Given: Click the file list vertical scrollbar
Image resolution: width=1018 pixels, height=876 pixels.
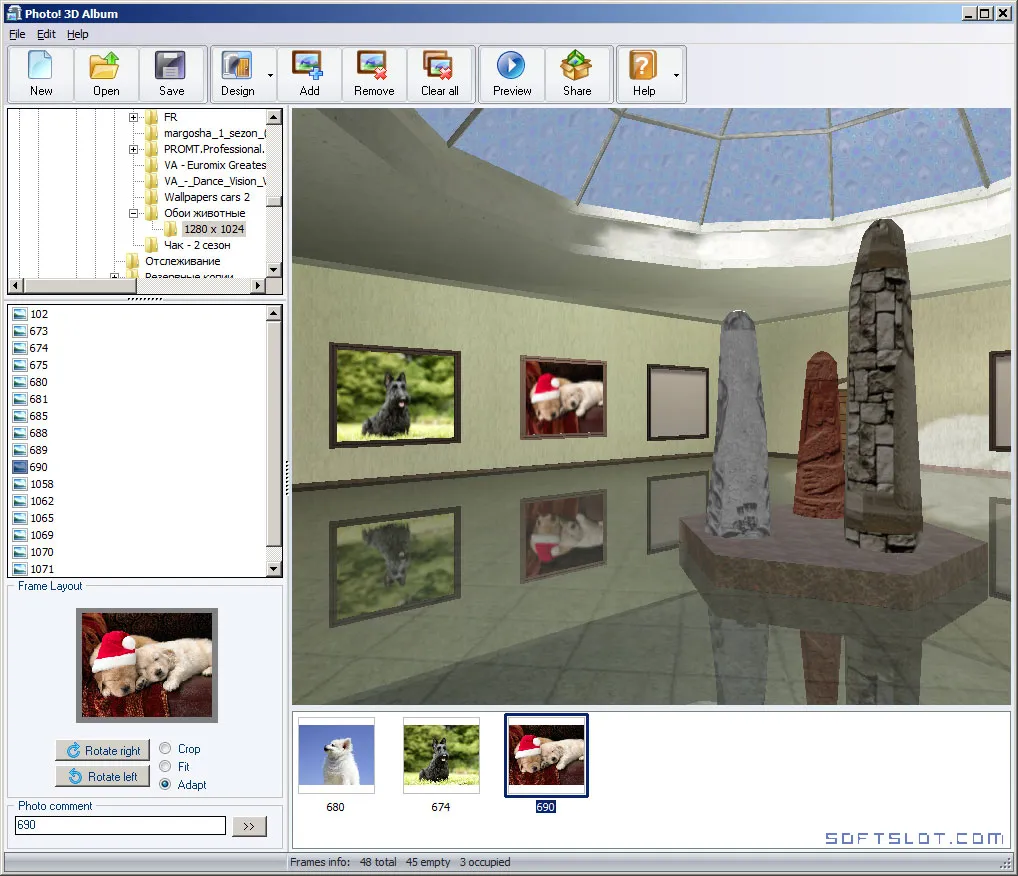Looking at the screenshot, I should pyautogui.click(x=274, y=441).
